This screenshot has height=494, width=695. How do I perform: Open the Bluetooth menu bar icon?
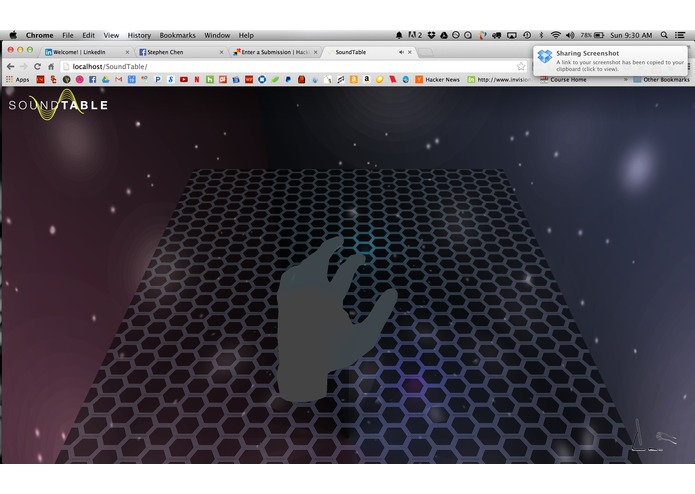(541, 35)
